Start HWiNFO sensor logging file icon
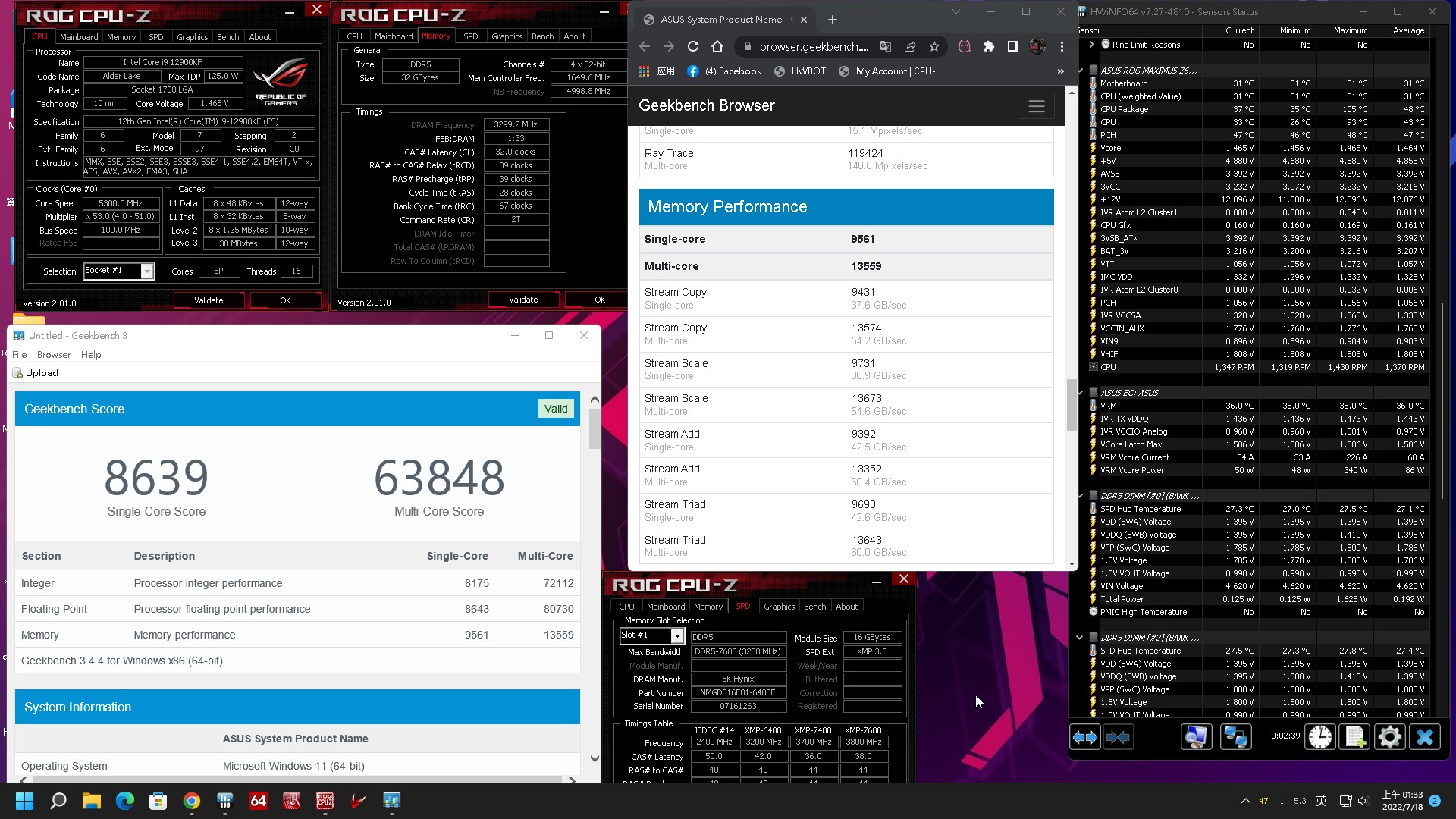 point(1355,737)
